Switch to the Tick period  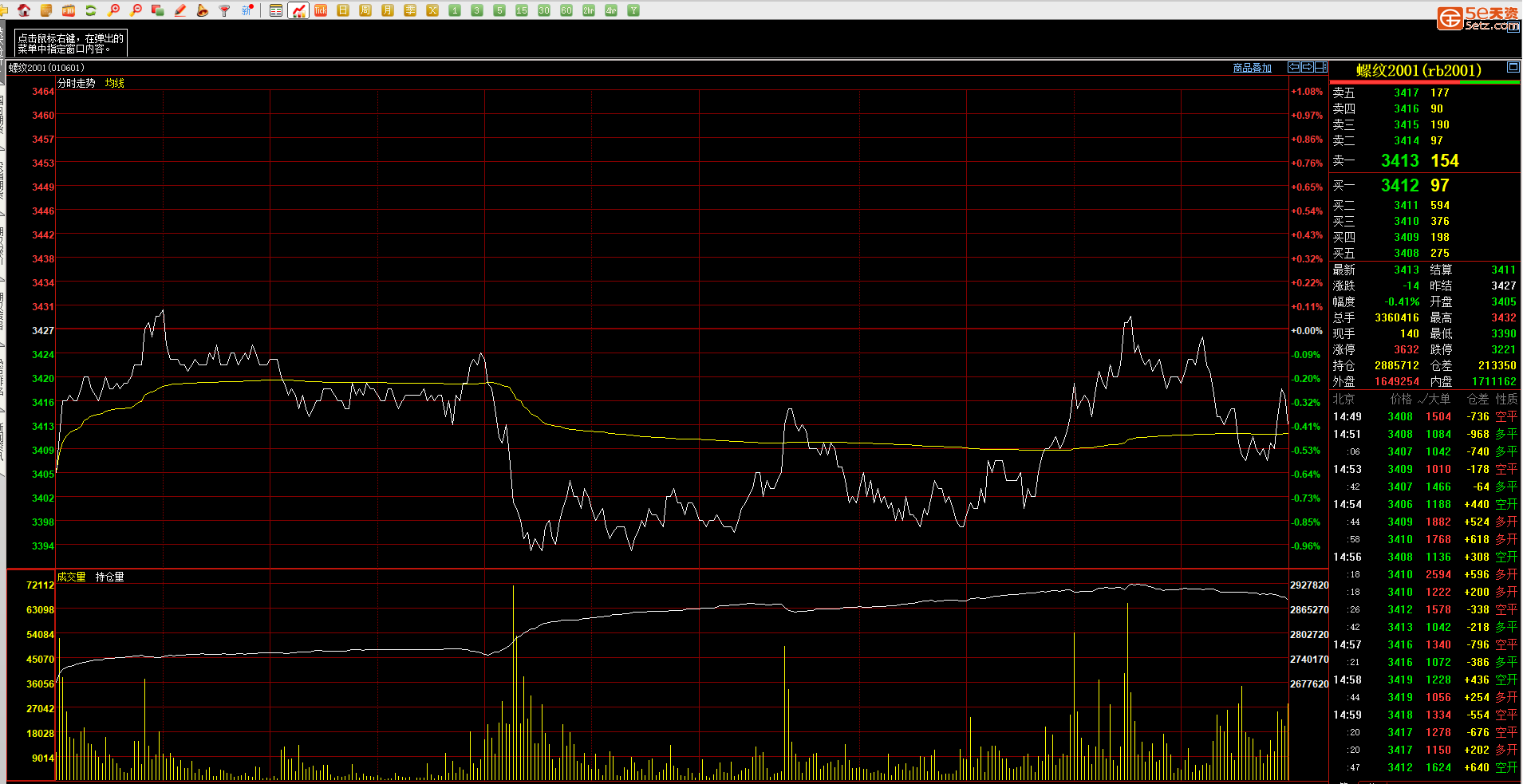[x=321, y=10]
